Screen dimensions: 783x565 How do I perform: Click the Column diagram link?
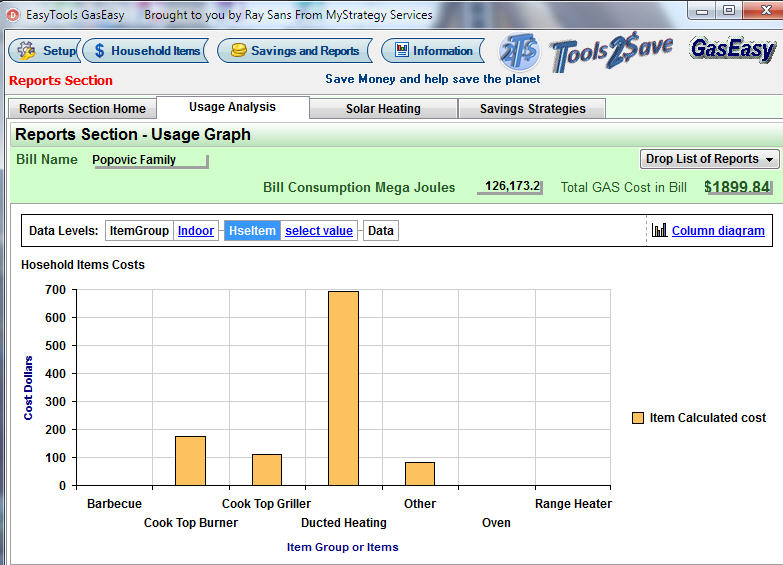[718, 231]
